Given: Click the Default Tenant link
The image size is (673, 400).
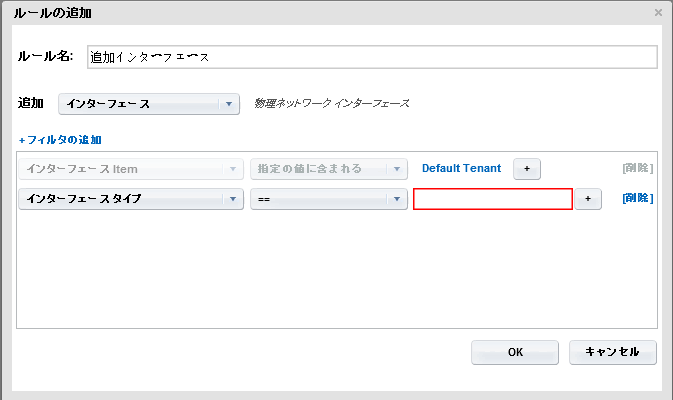Looking at the screenshot, I should tap(461, 169).
